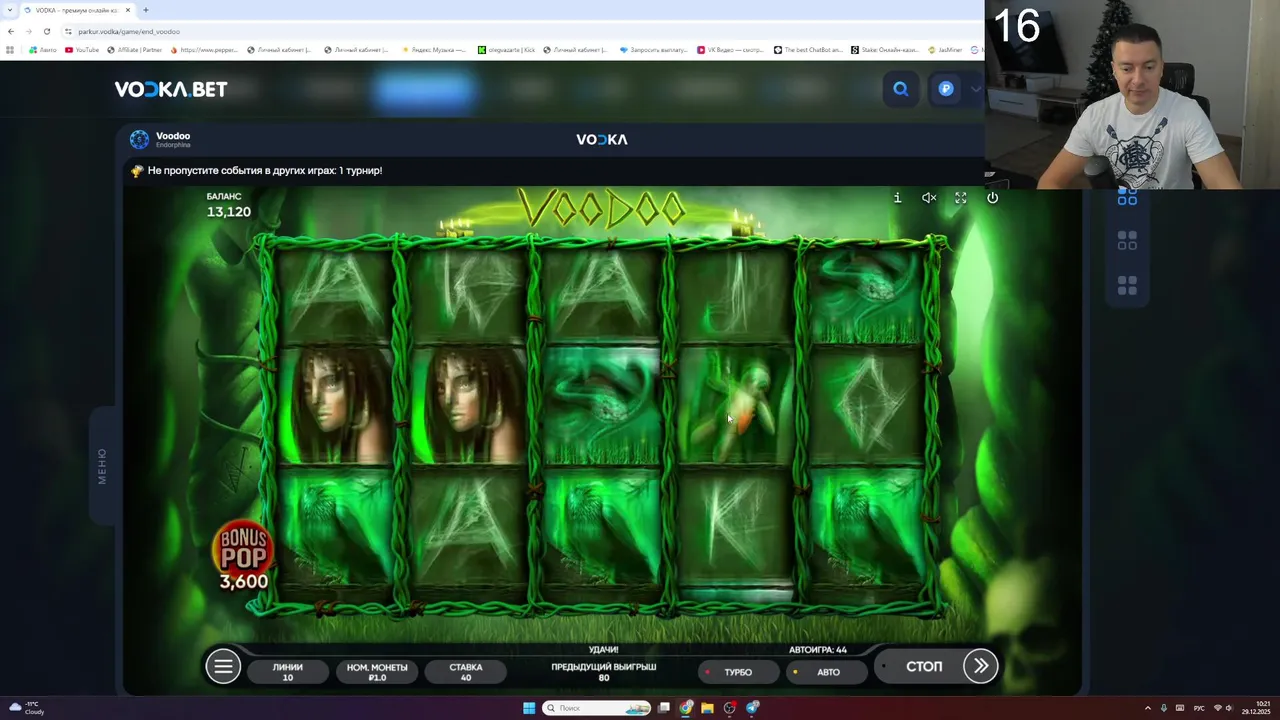Open Windows Start menu
Viewport: 1280px width, 720px height.
click(529, 708)
